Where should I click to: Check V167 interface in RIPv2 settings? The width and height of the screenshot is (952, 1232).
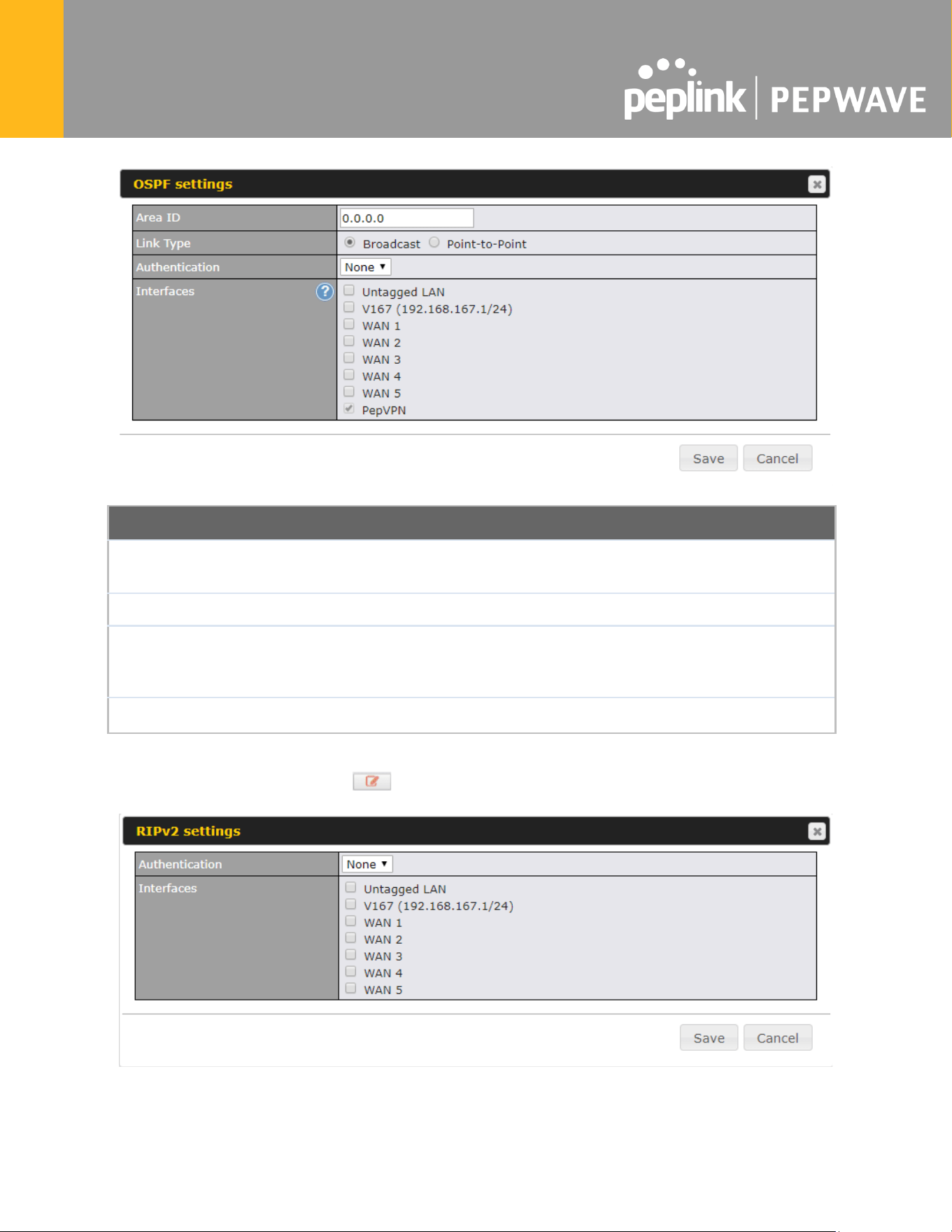[x=351, y=904]
